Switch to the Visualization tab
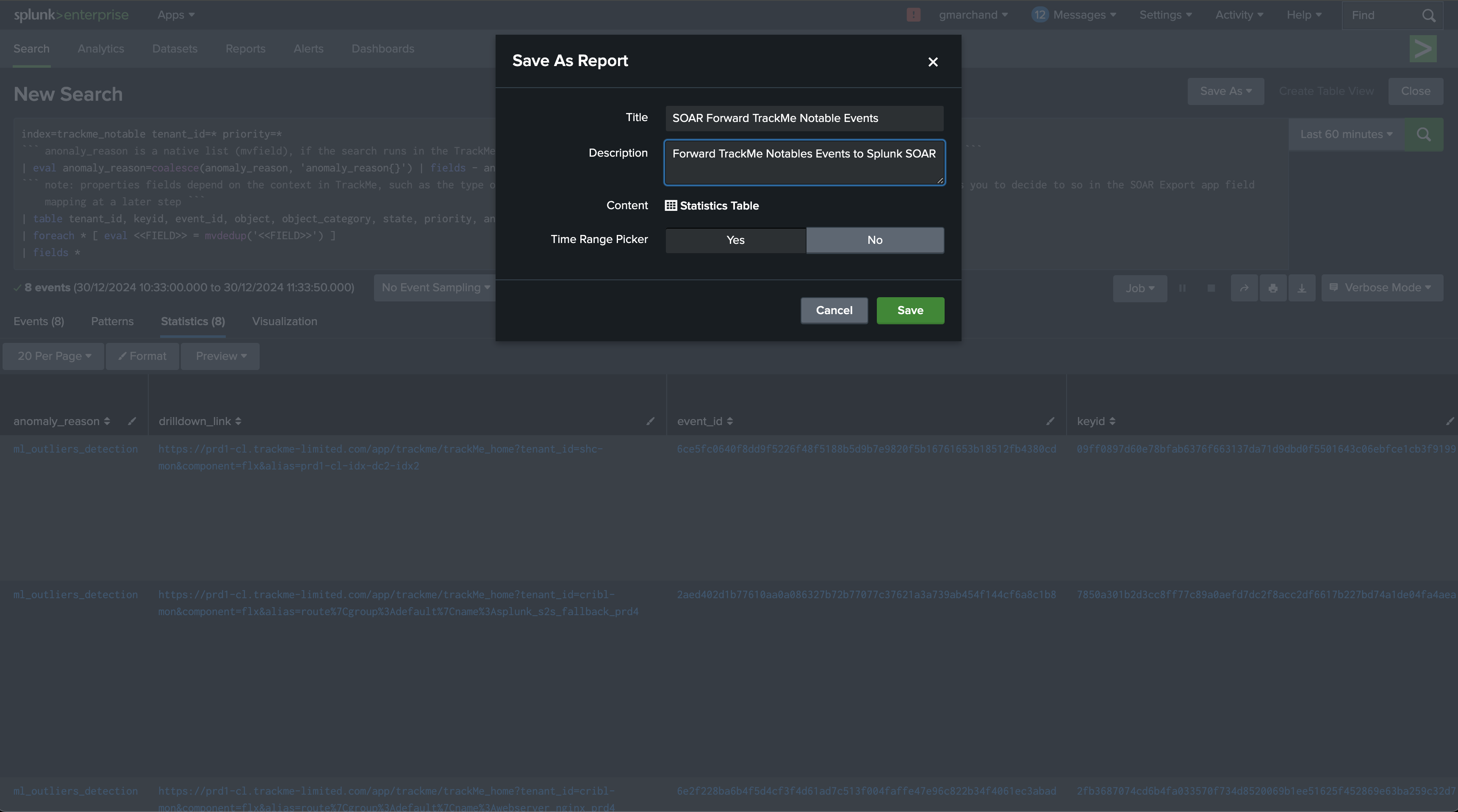1458x812 pixels. (284, 321)
